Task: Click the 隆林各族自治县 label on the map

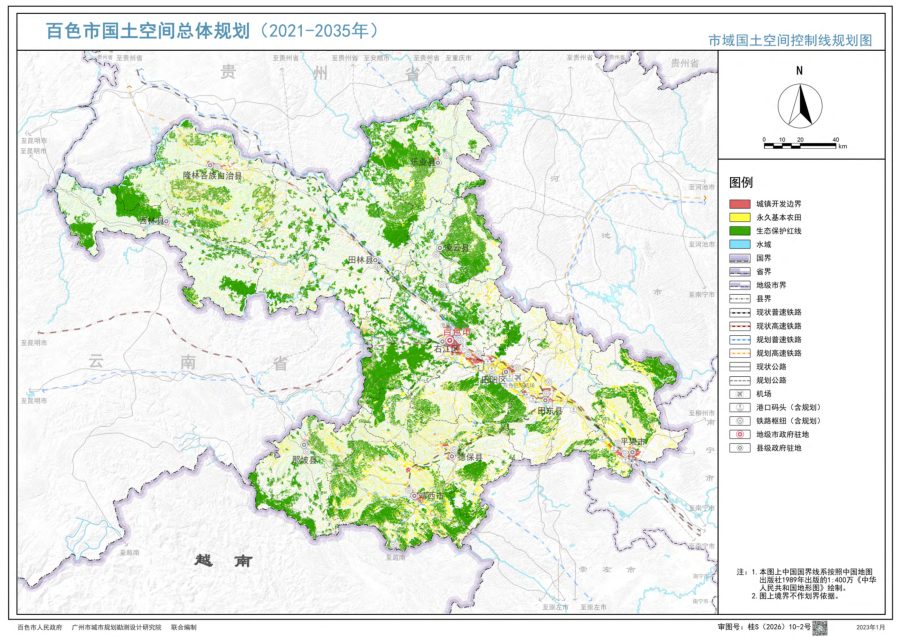Action: 212,176
